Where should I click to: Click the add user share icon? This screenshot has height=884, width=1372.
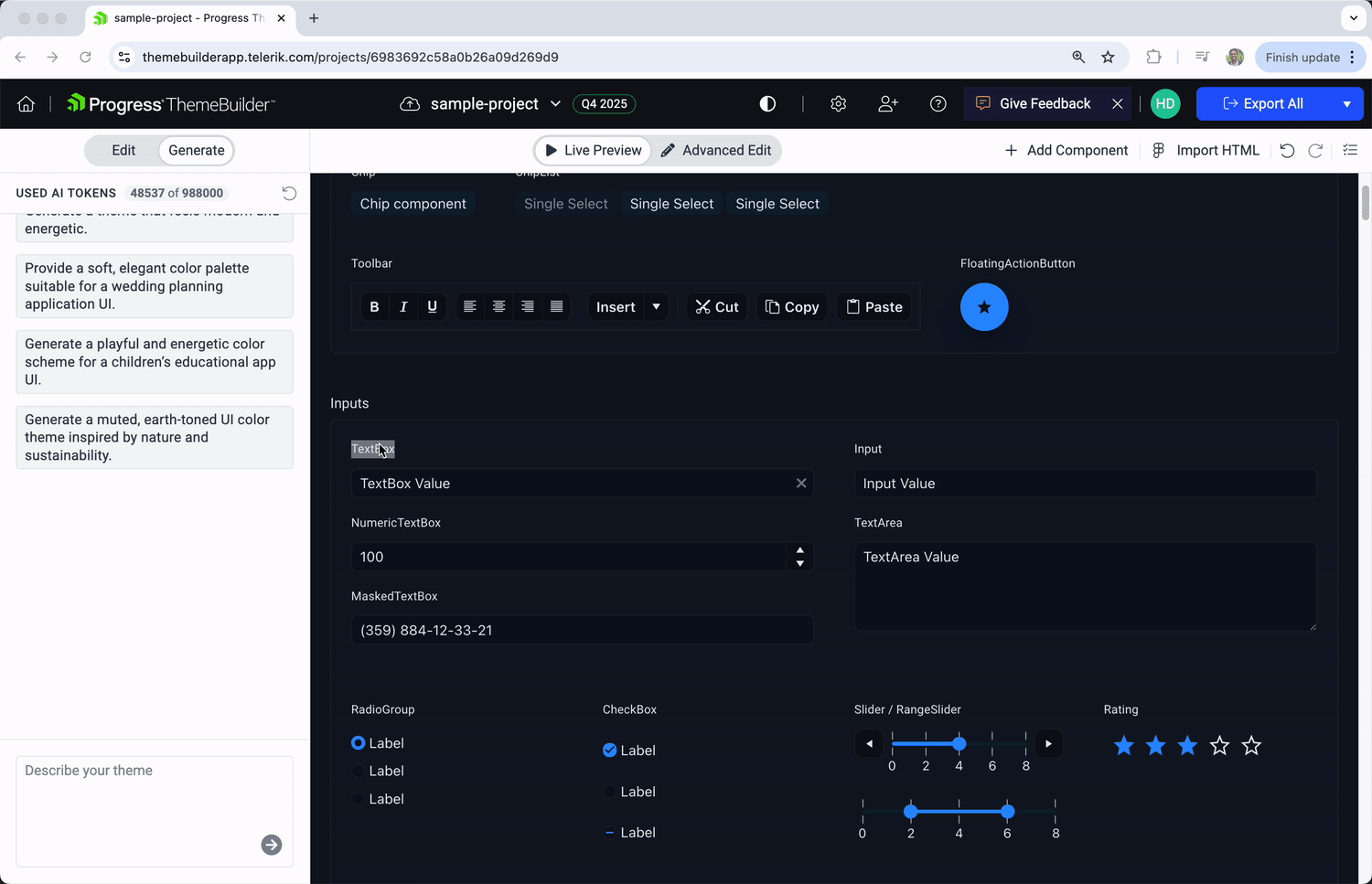pos(887,104)
